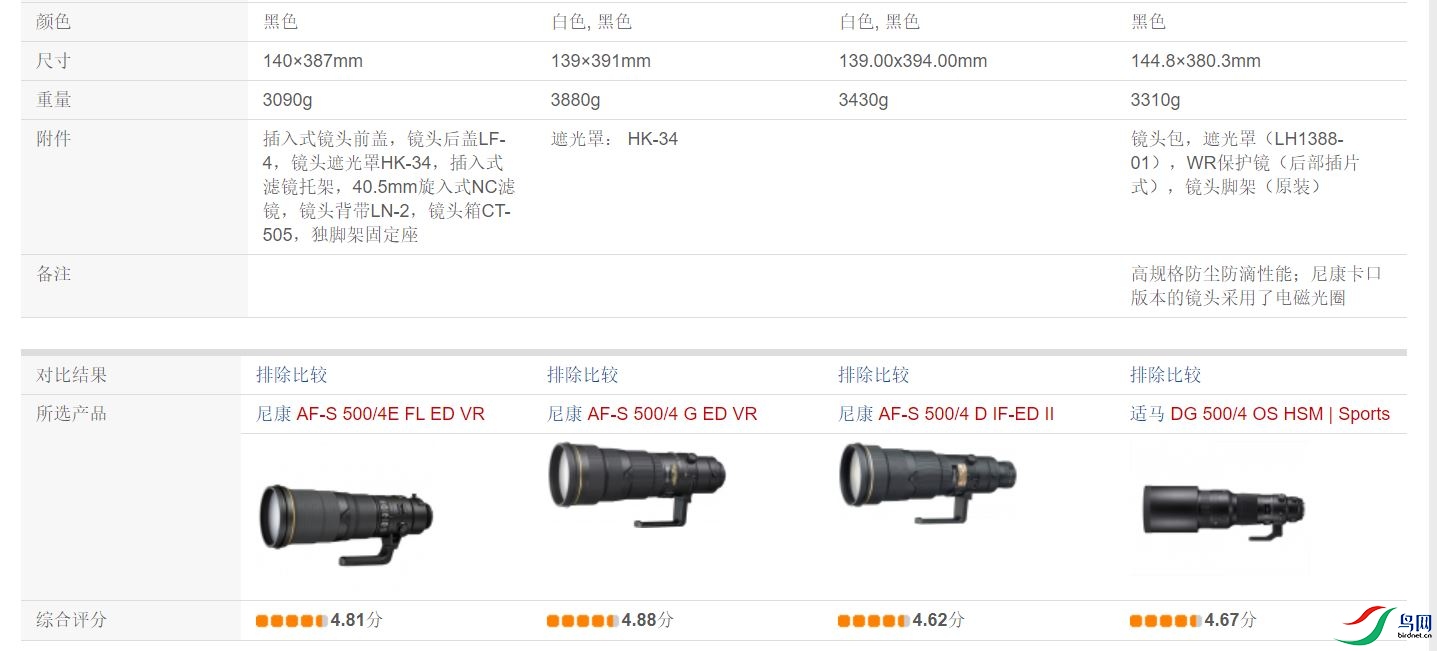1437x651 pixels.
Task: Click the 4.62分 star rating icons
Action: pos(874,621)
